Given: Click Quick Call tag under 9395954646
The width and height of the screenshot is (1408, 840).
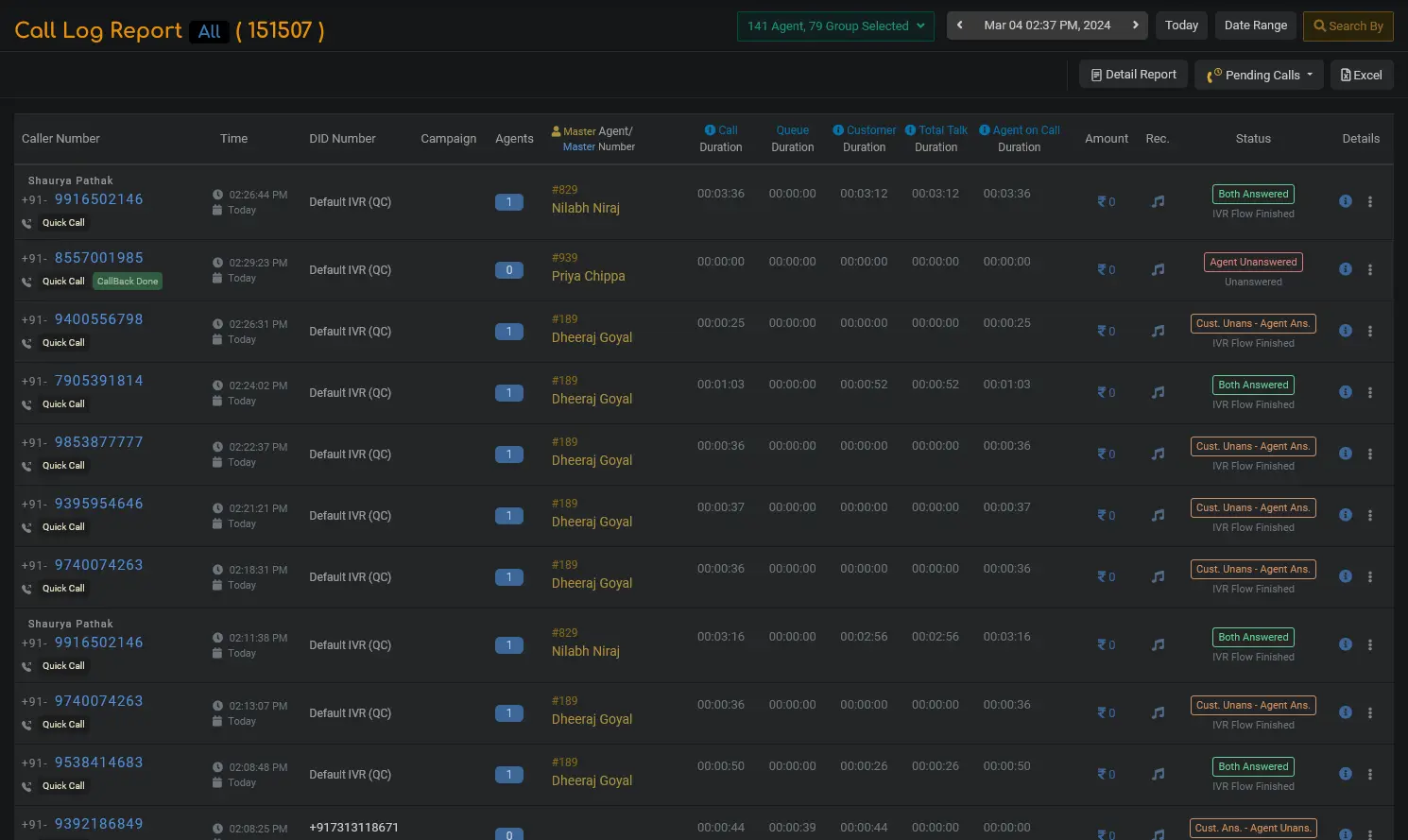Looking at the screenshot, I should point(63,527).
